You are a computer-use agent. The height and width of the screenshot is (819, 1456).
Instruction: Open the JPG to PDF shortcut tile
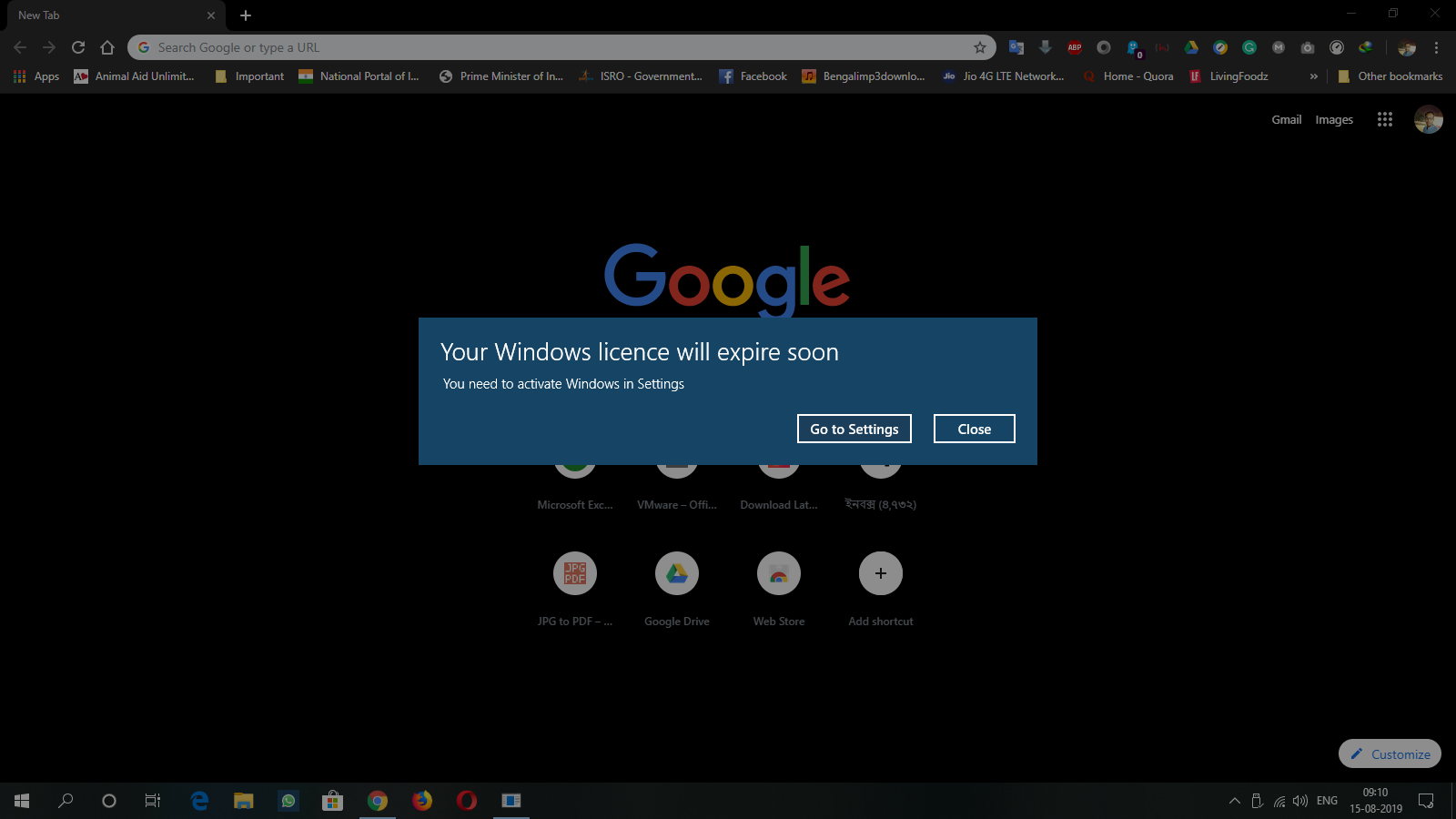pos(575,589)
